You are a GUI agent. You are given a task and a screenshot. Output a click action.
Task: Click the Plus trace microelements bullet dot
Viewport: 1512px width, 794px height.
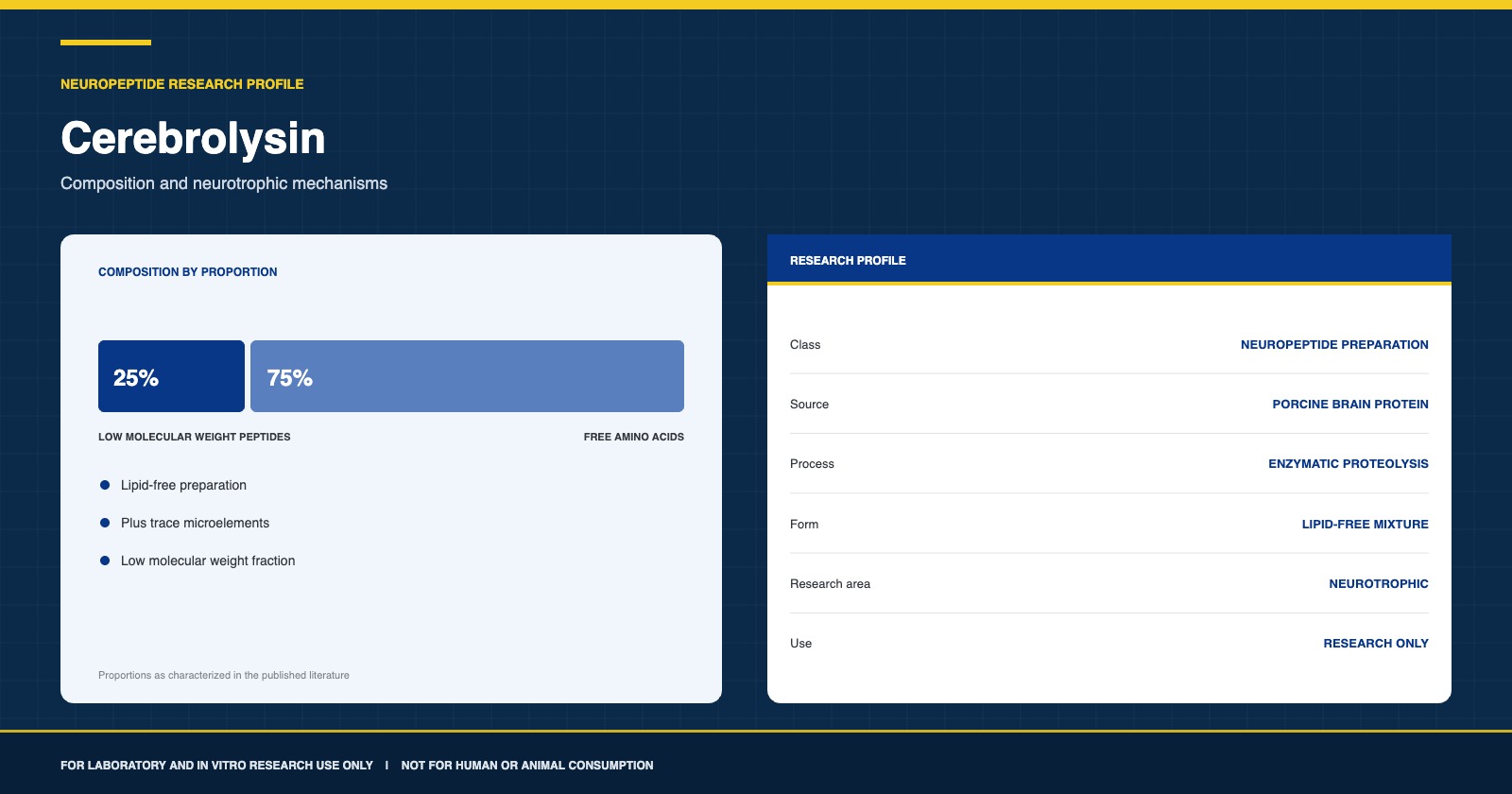(105, 523)
